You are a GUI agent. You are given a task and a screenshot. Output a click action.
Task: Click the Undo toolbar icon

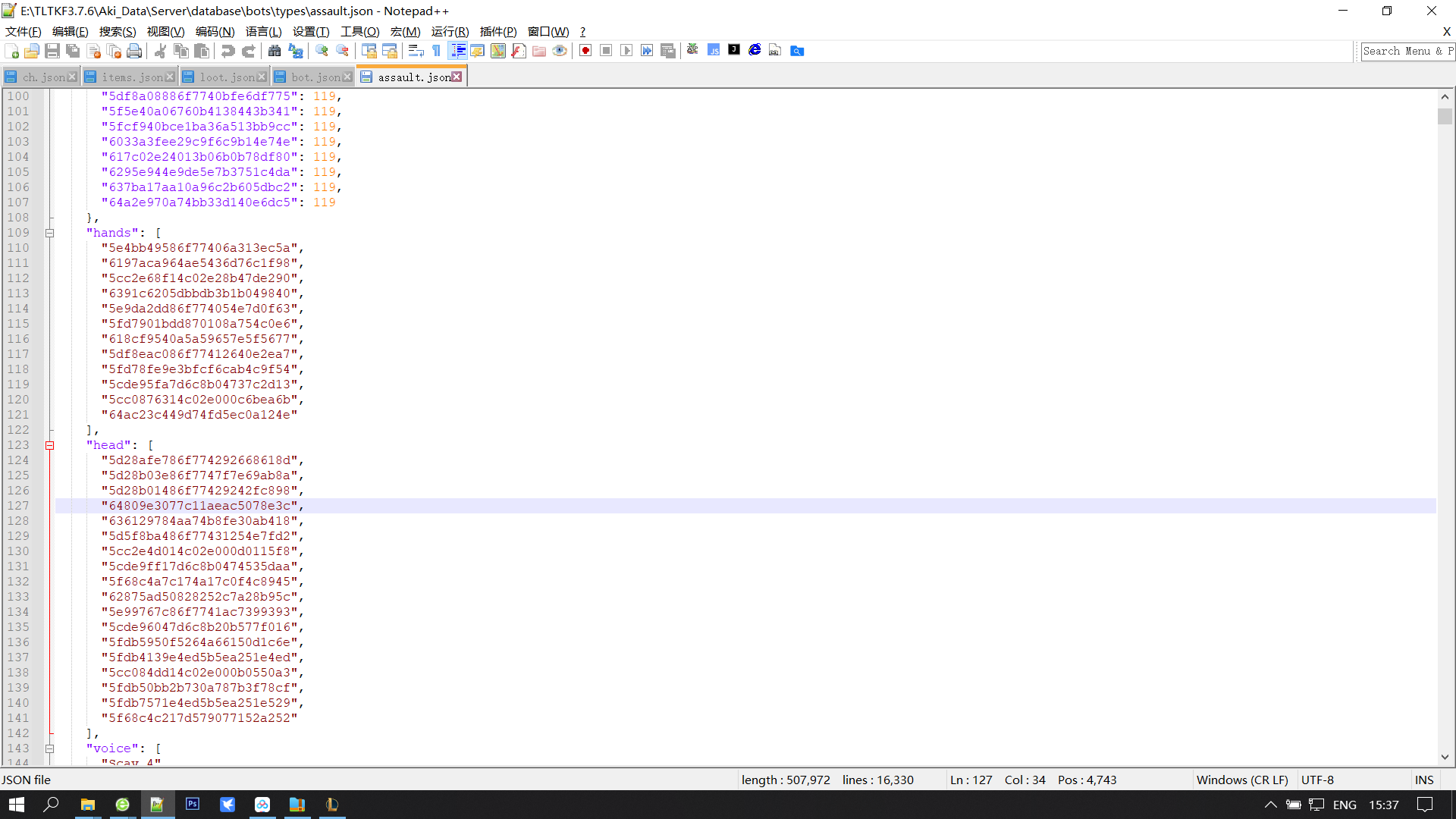[x=227, y=51]
